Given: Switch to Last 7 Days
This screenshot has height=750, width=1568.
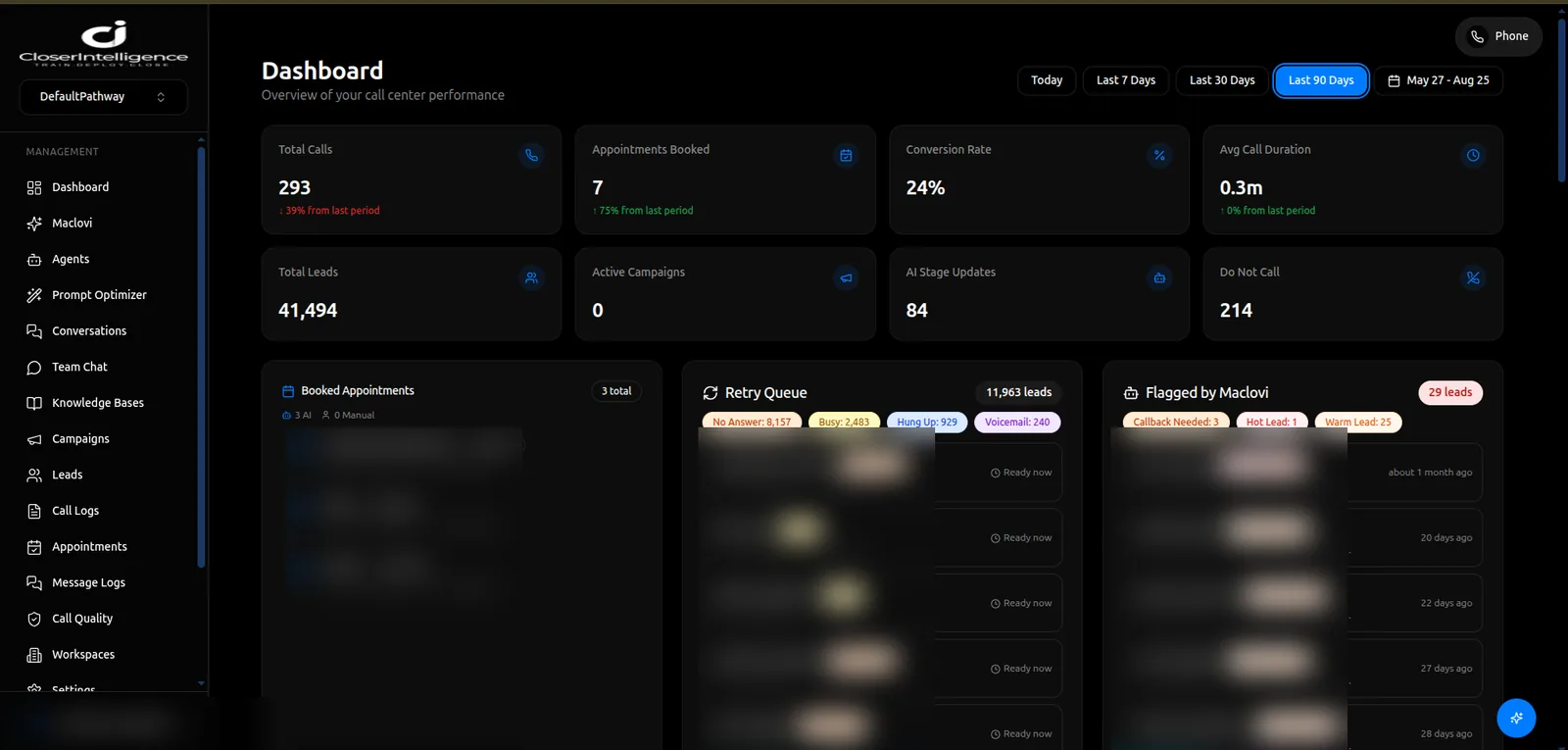Looking at the screenshot, I should pos(1126,80).
